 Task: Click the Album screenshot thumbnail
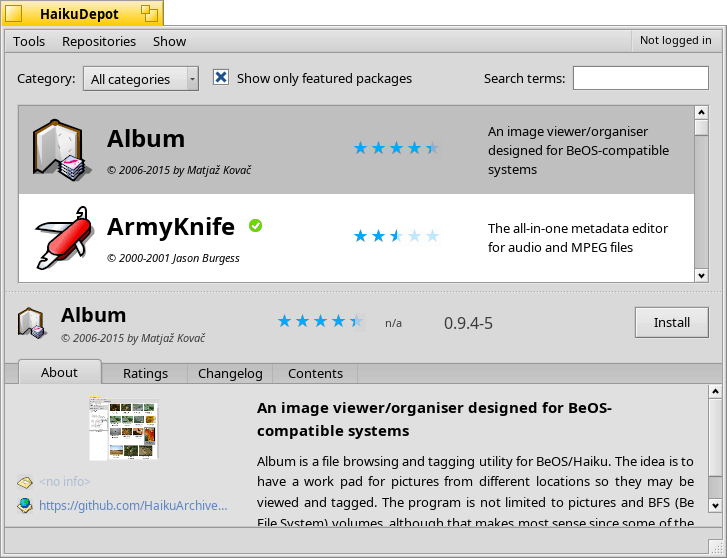(x=123, y=429)
